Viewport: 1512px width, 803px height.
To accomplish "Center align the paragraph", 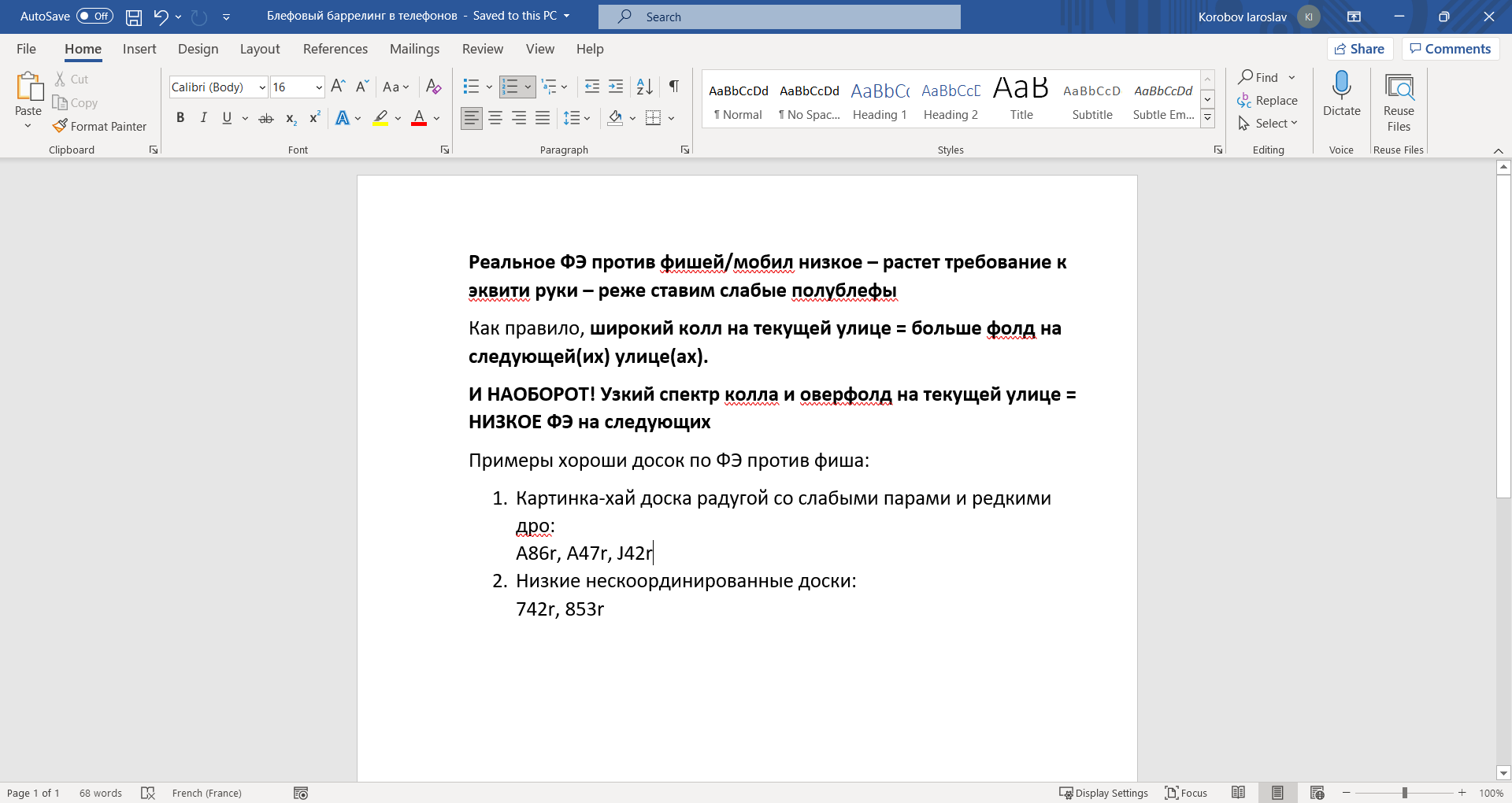I will point(495,118).
